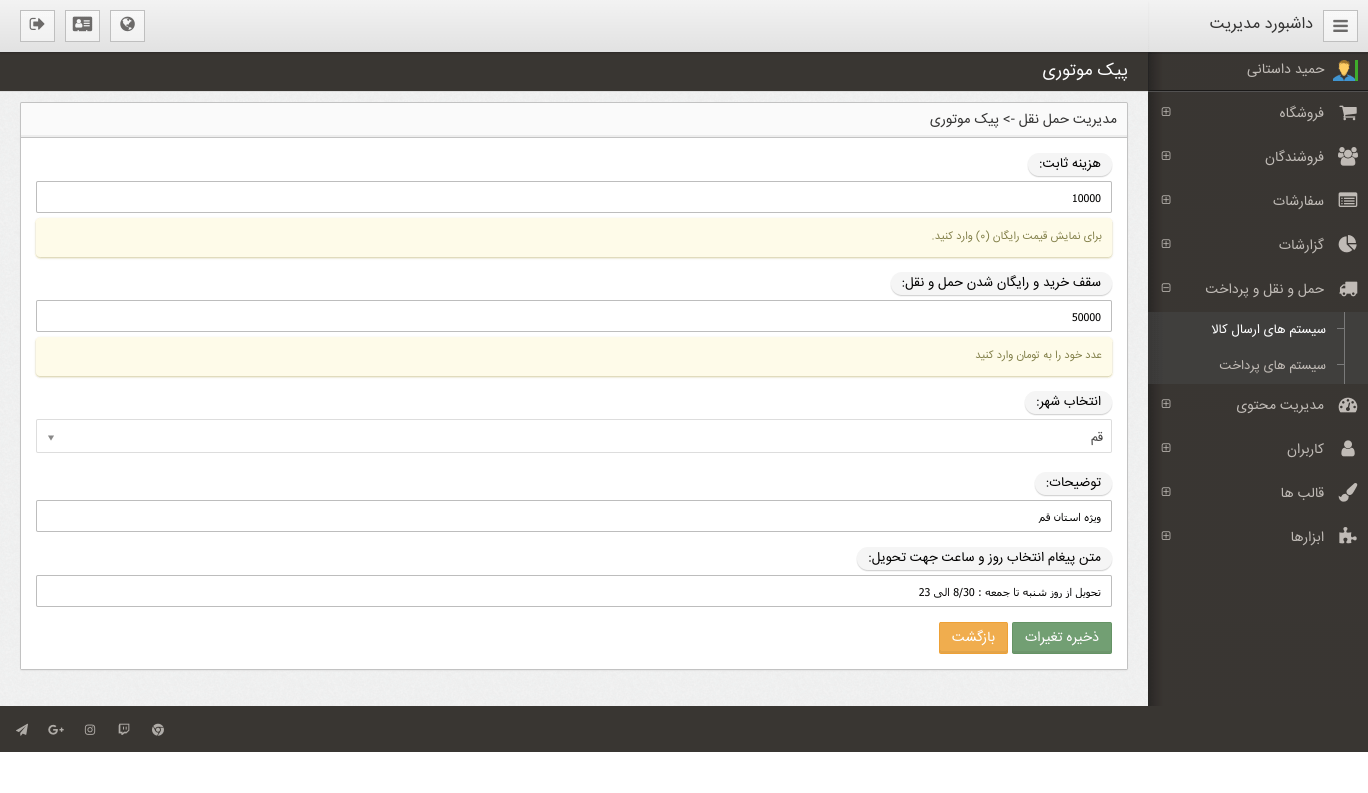Click the Instagram icon in footer
This screenshot has width=1368, height=793.
click(x=90, y=730)
